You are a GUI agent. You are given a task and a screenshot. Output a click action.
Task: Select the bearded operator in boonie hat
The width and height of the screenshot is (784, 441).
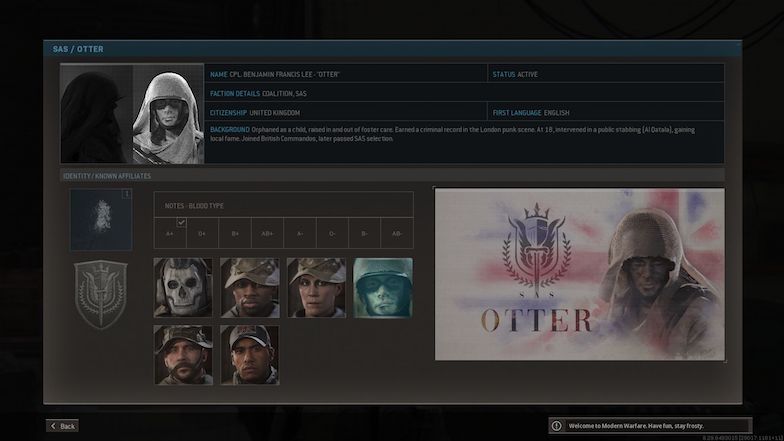point(182,355)
